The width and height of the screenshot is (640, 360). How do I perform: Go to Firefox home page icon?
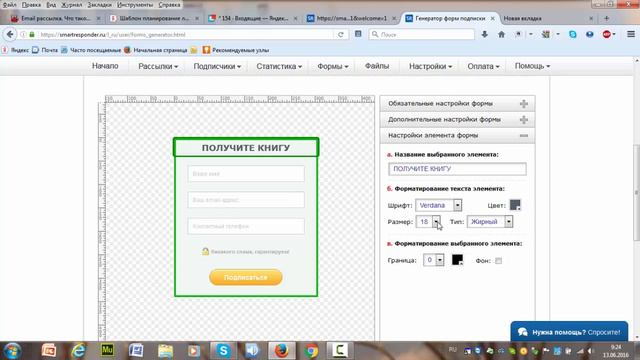pyautogui.click(x=501, y=35)
